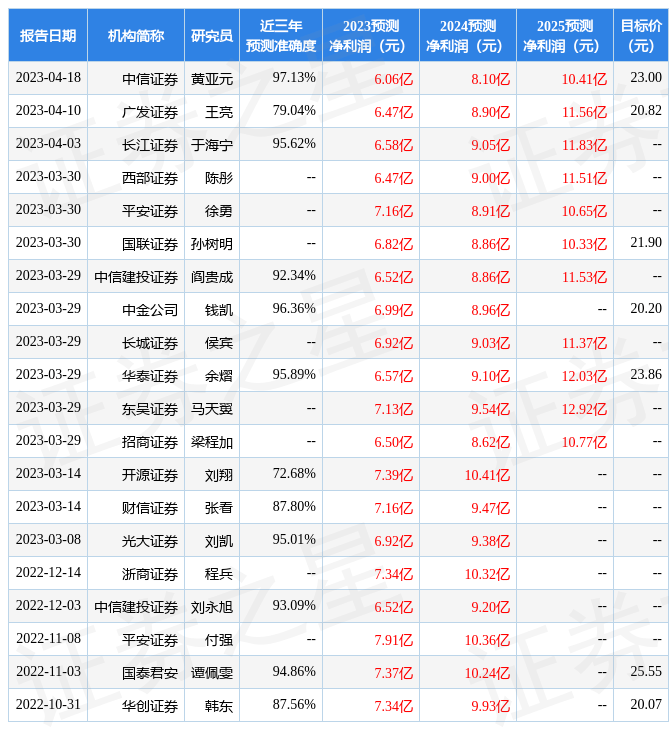Click target price 25.55
This screenshot has width=669, height=730.
[646, 672]
